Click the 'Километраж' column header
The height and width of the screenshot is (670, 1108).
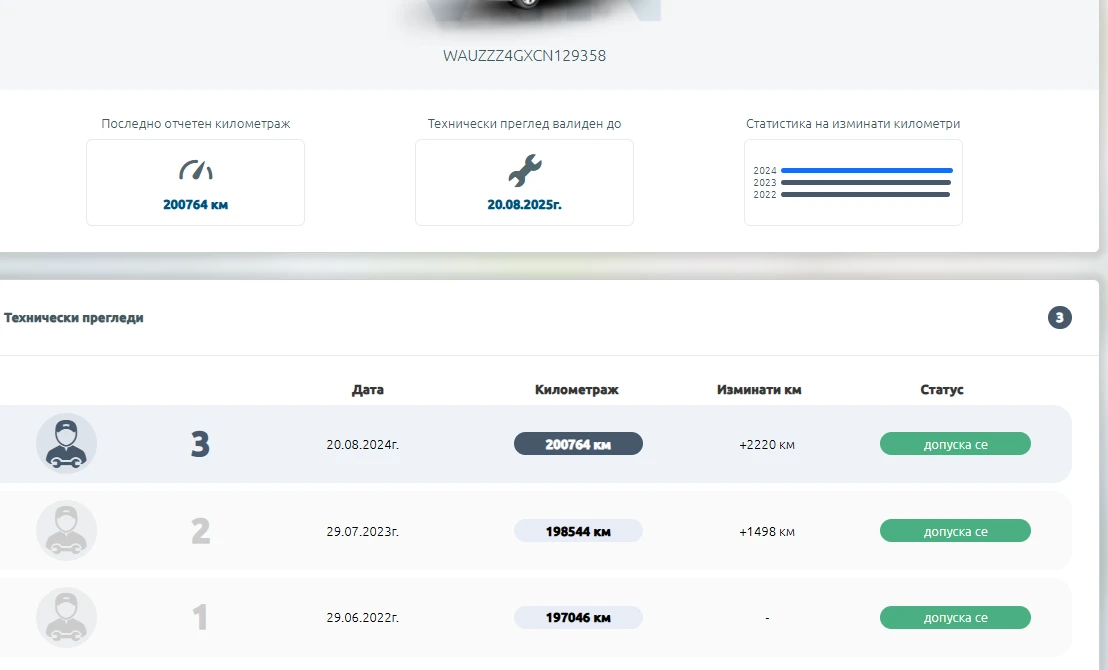coord(577,390)
